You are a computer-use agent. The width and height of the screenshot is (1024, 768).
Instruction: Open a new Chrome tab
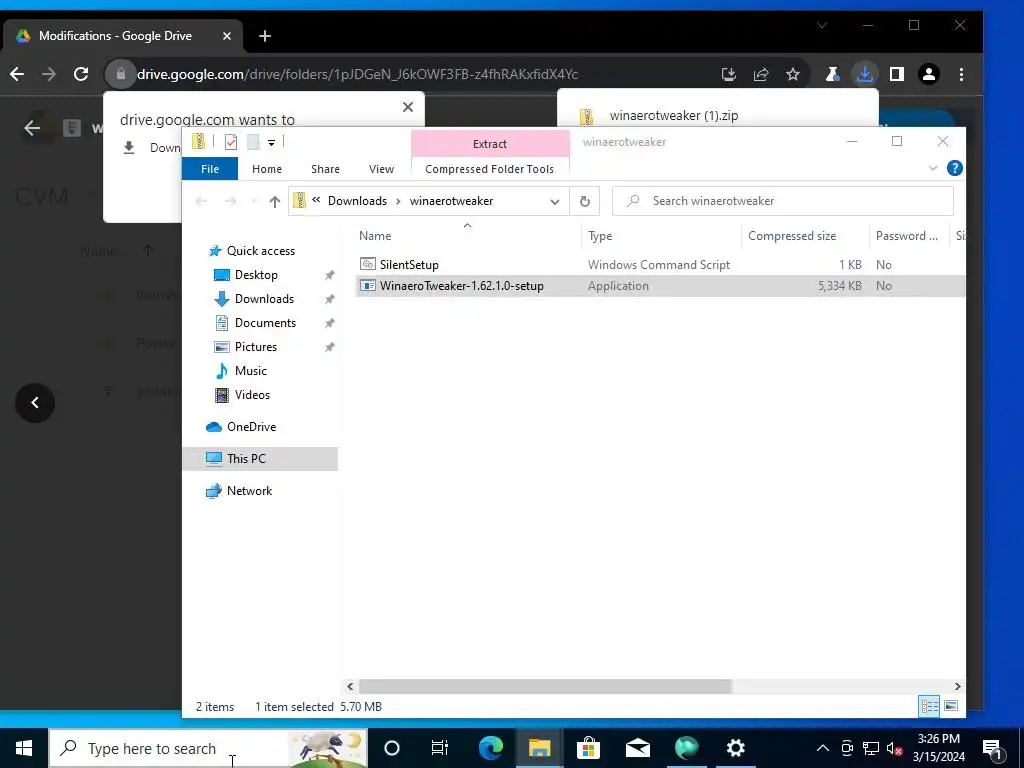264,36
